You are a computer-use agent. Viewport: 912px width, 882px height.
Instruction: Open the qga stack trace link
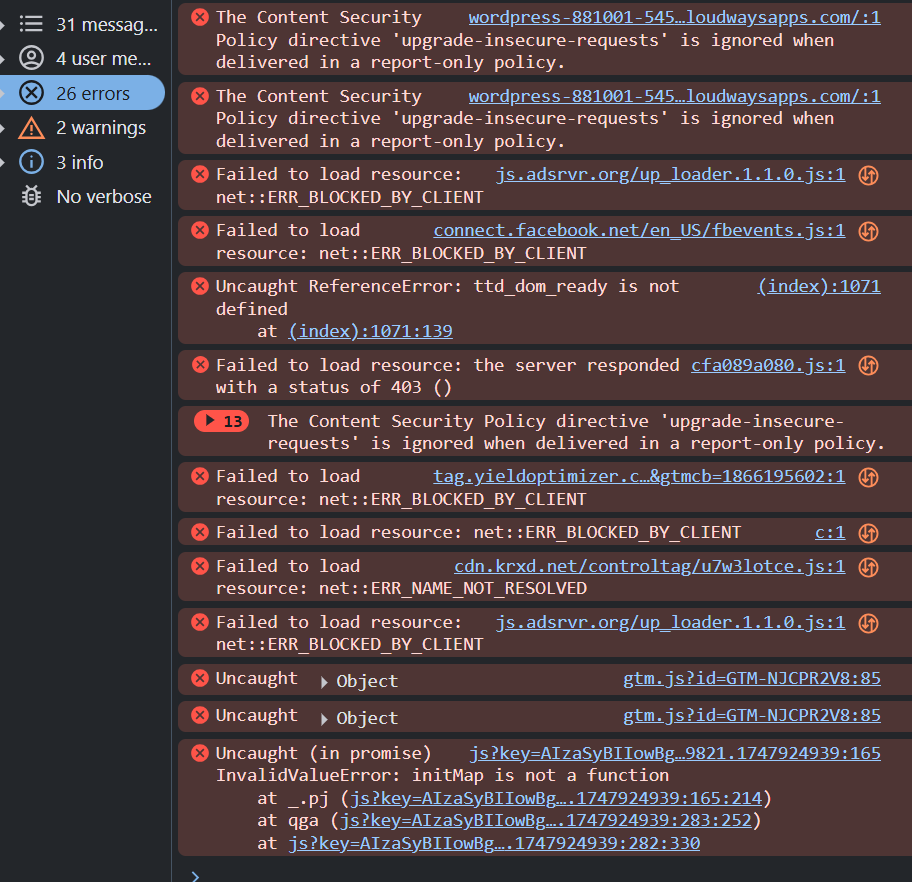tap(546, 820)
